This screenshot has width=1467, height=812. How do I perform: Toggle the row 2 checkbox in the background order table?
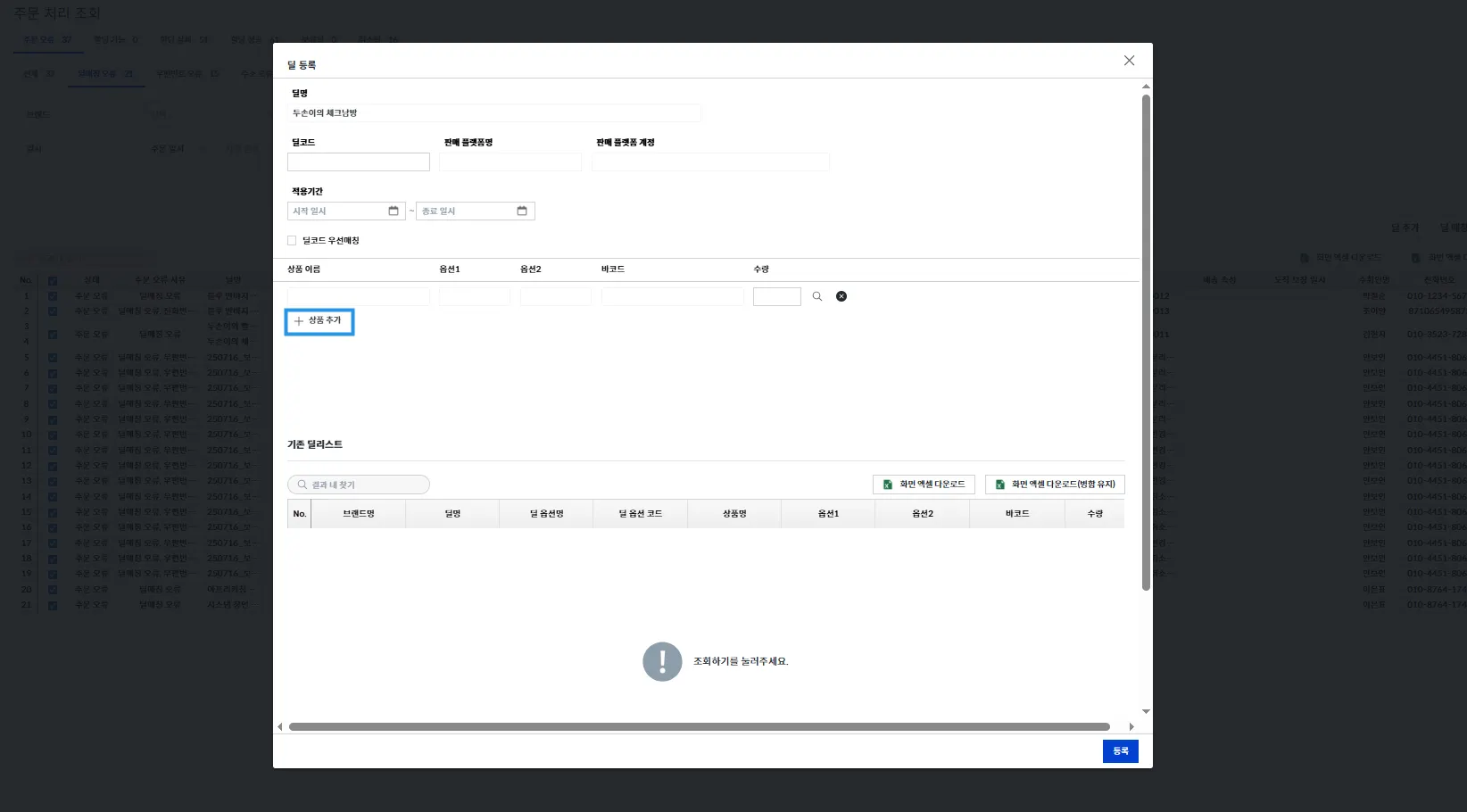pos(53,311)
